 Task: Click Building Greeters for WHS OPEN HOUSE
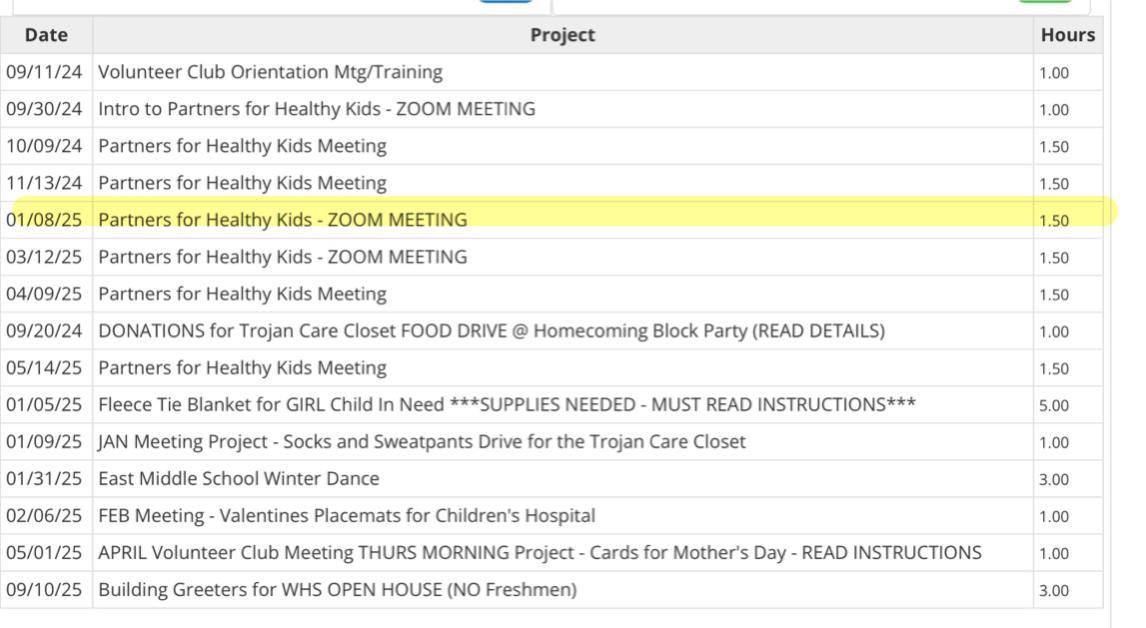pyautogui.click(x=337, y=590)
